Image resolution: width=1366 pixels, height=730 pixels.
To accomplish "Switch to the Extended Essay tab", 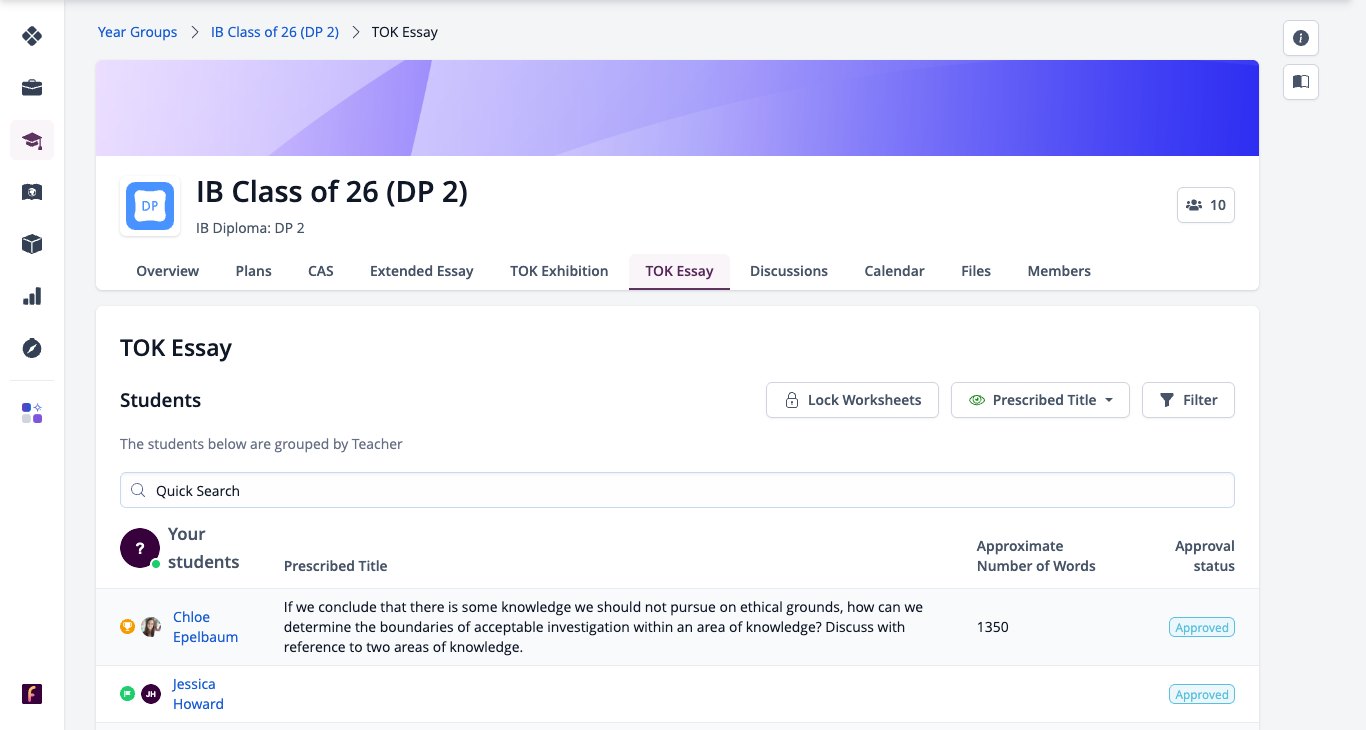I will point(421,271).
